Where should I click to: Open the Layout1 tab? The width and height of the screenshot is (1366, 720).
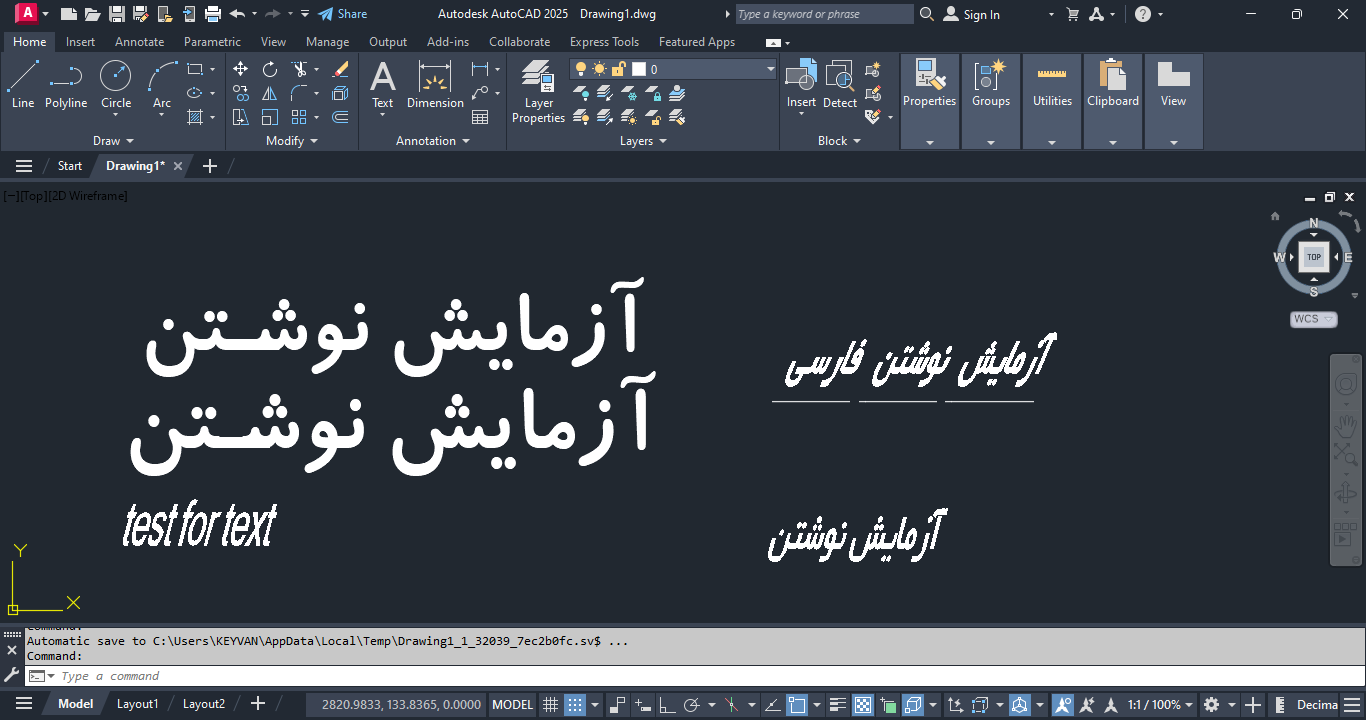coord(137,704)
